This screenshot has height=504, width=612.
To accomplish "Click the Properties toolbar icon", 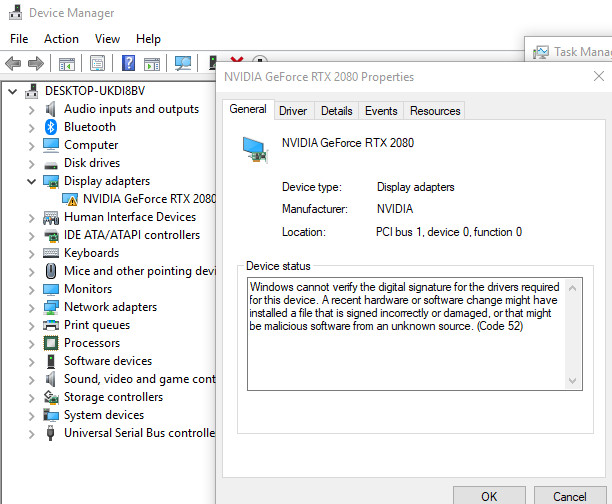I will pos(98,63).
